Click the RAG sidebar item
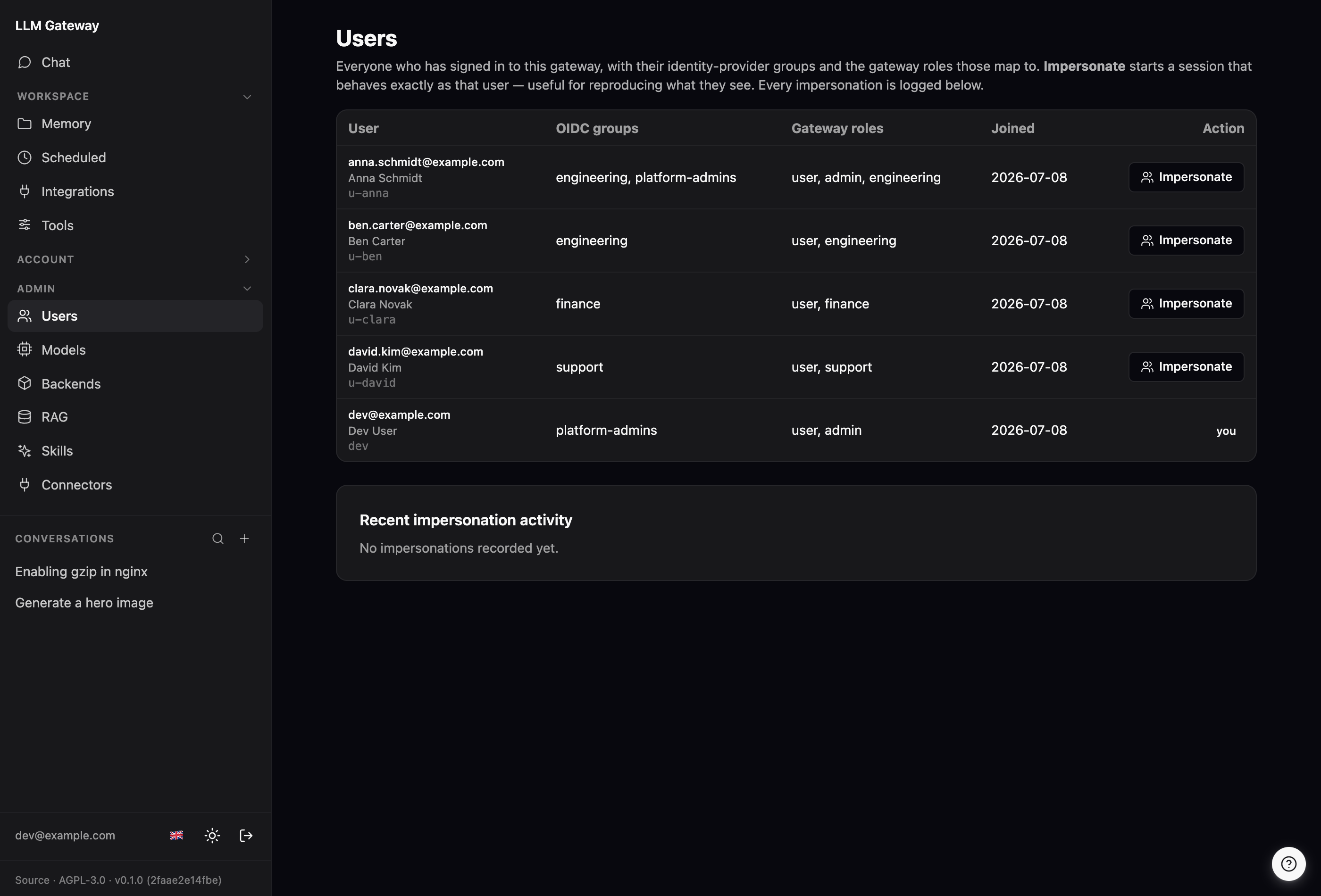The width and height of the screenshot is (1321, 896). tap(135, 417)
